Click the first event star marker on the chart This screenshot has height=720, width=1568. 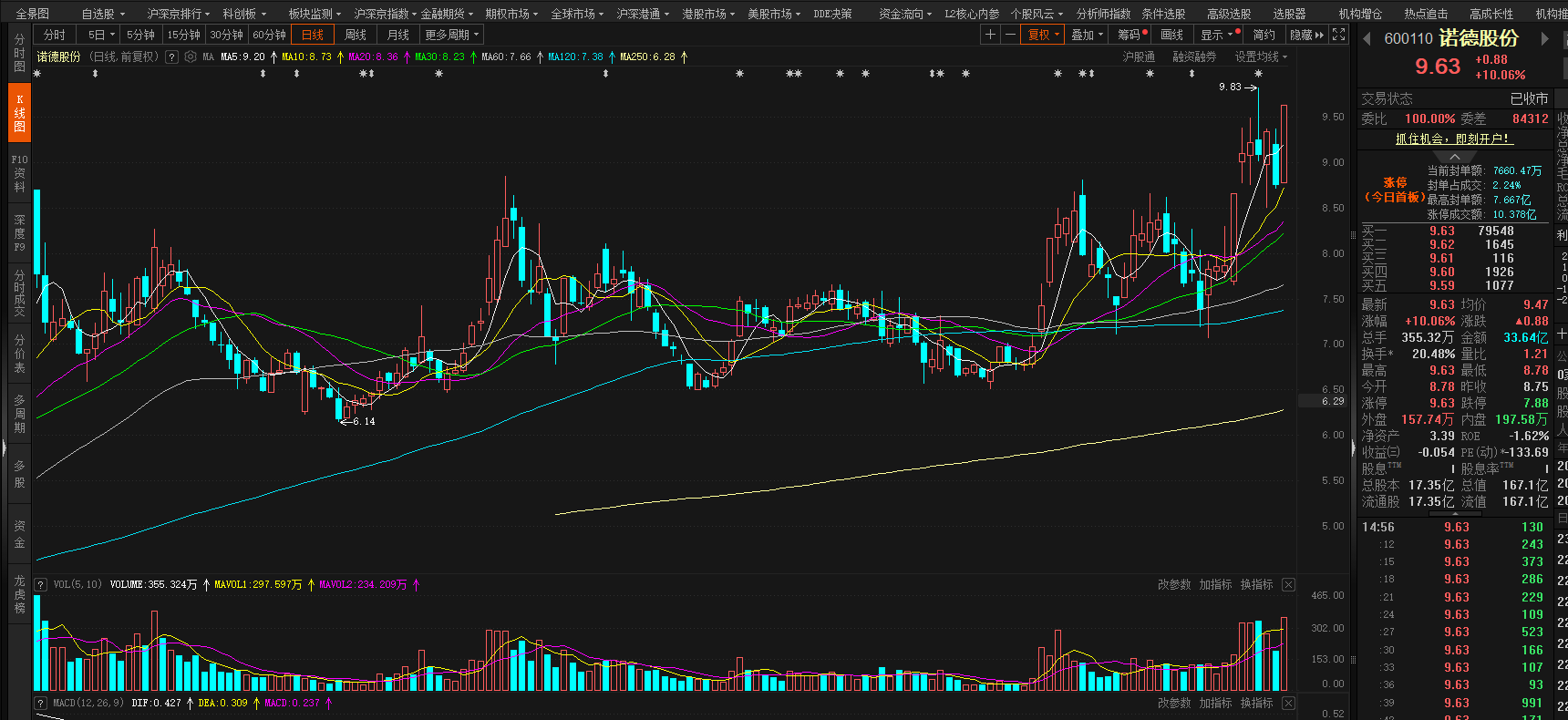[x=37, y=74]
